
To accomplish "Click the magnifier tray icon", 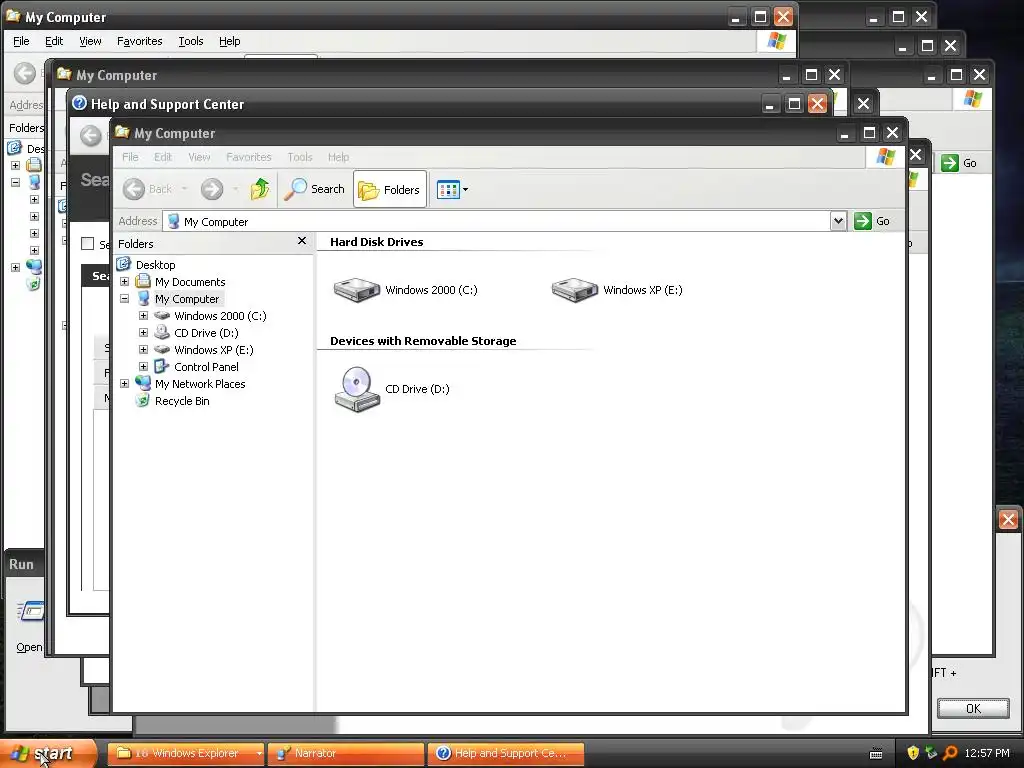I will pyautogui.click(x=950, y=753).
